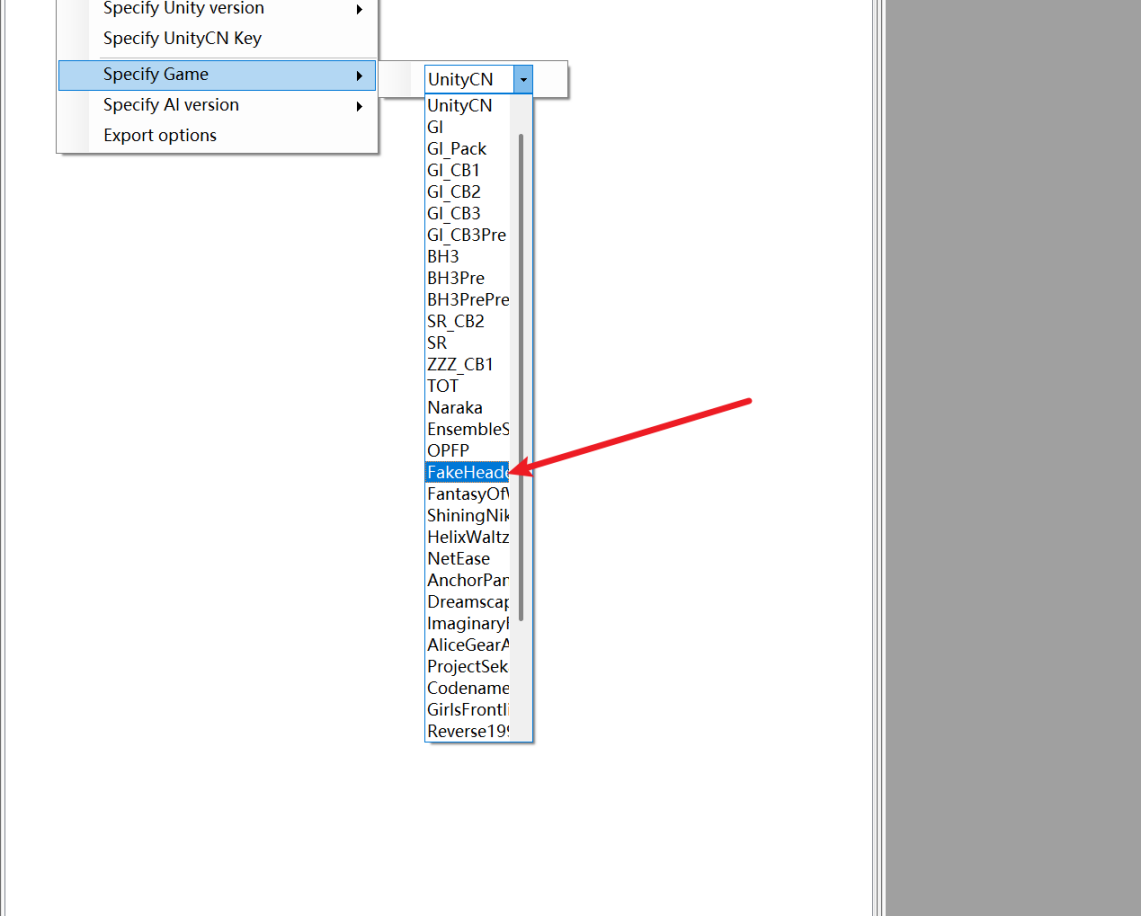Select the EnsembleS list item
This screenshot has height=916, width=1141.
pos(467,429)
